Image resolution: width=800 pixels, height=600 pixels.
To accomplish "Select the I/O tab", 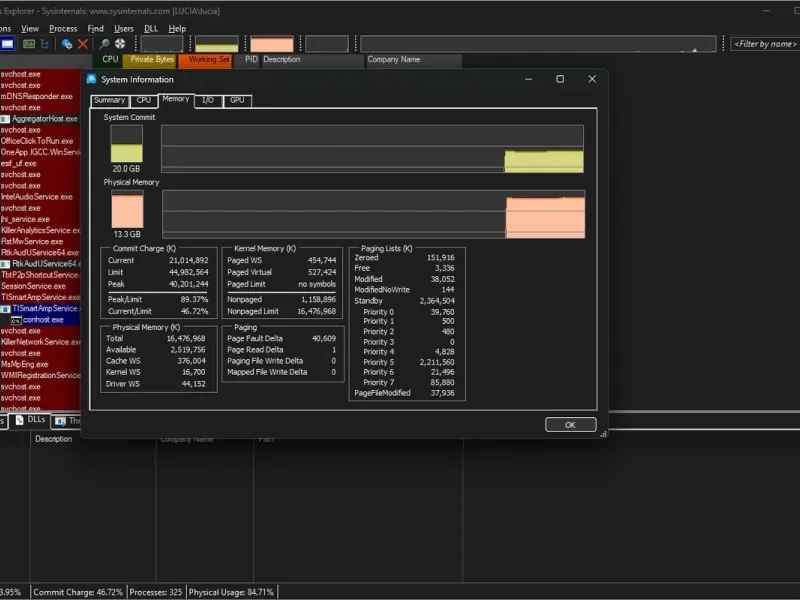I will tap(208, 100).
